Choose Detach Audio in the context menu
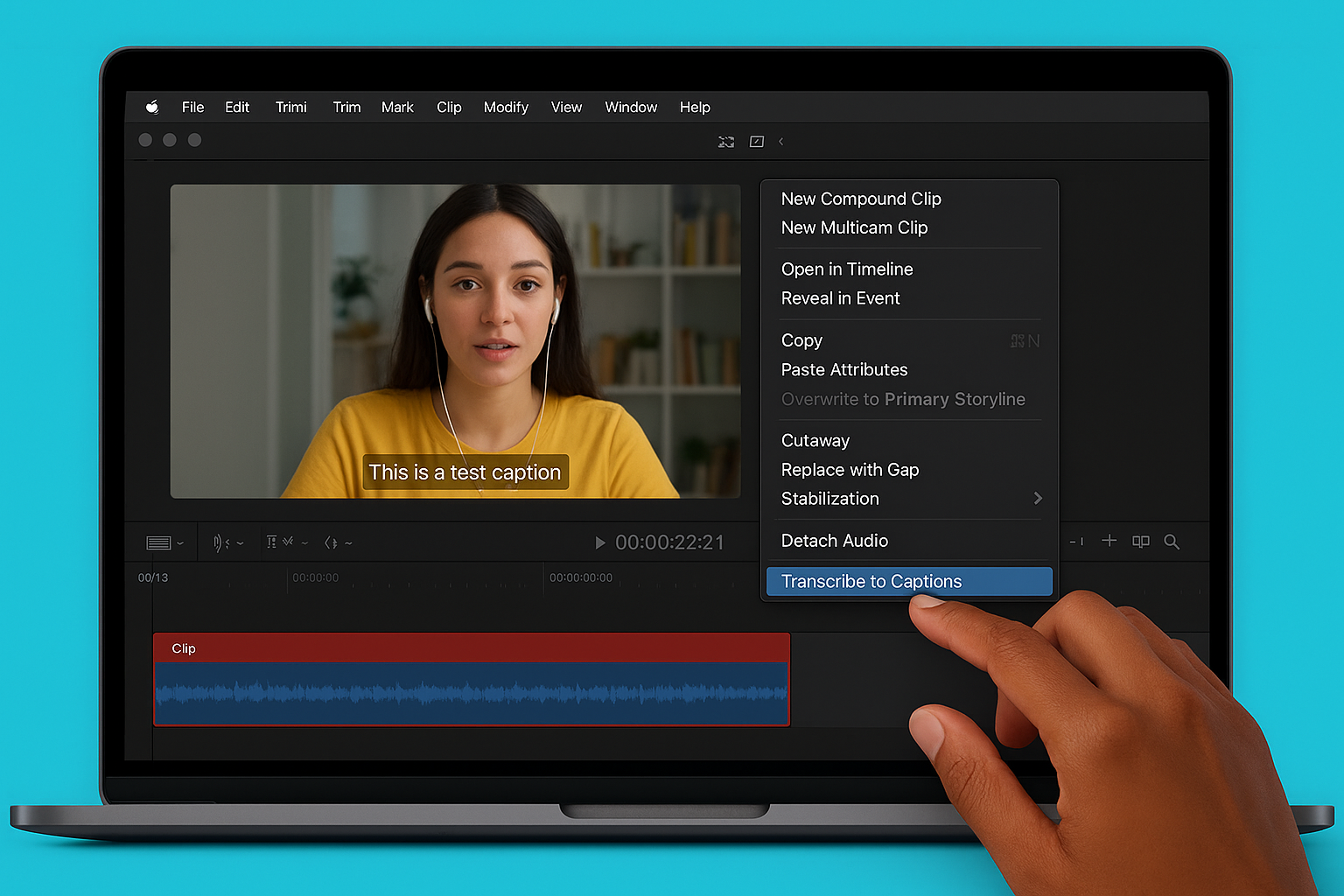This screenshot has width=1344, height=896. (835, 541)
